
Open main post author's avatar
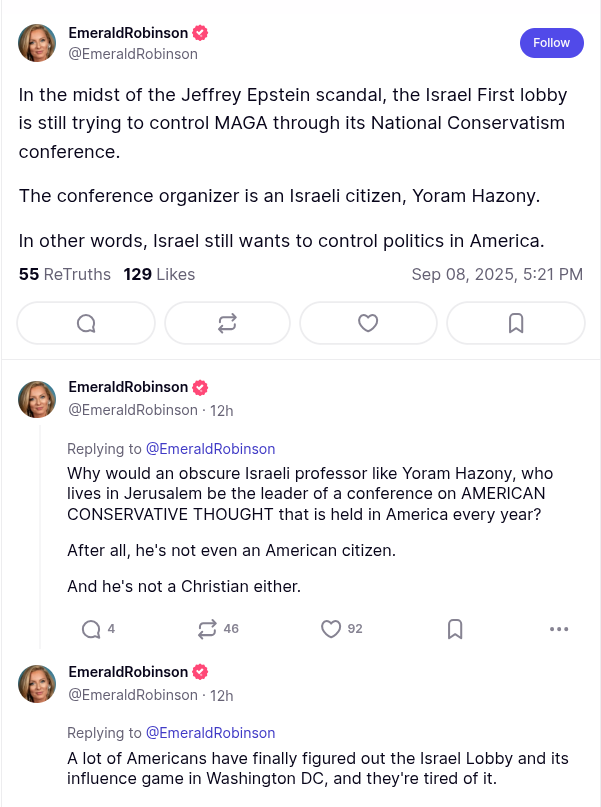[x=37, y=43]
